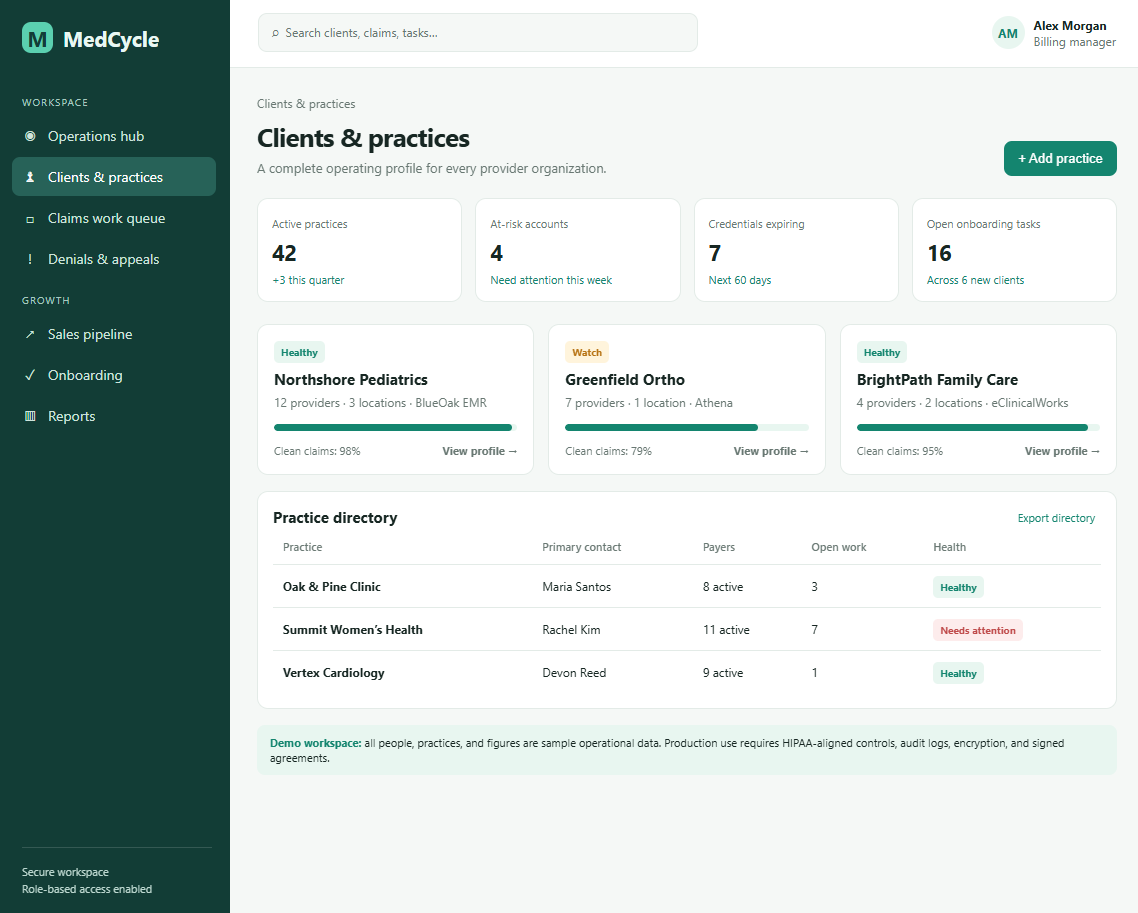Click the Clients & practices person icon
This screenshot has width=1138, height=913.
30,177
